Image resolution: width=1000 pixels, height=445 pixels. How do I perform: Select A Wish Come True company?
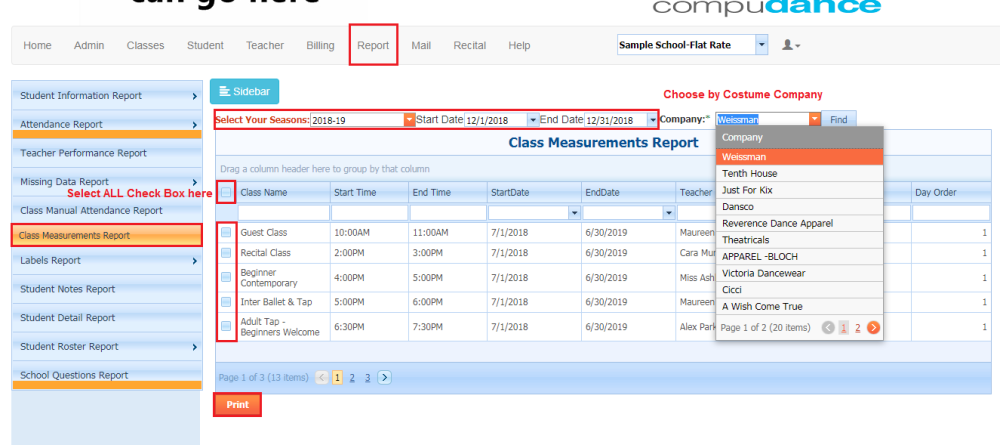(799, 306)
